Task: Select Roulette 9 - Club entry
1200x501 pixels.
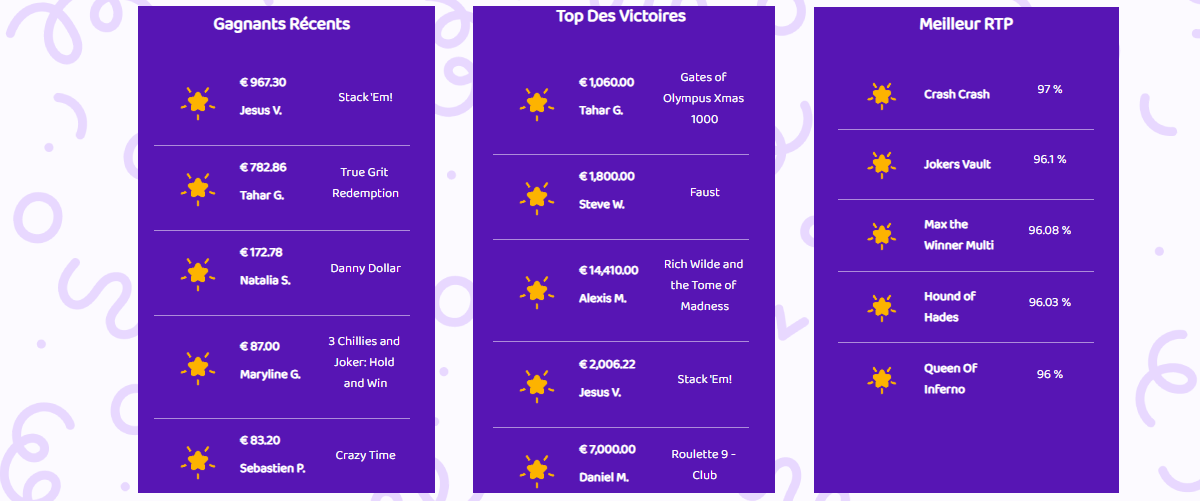Action: click(704, 465)
